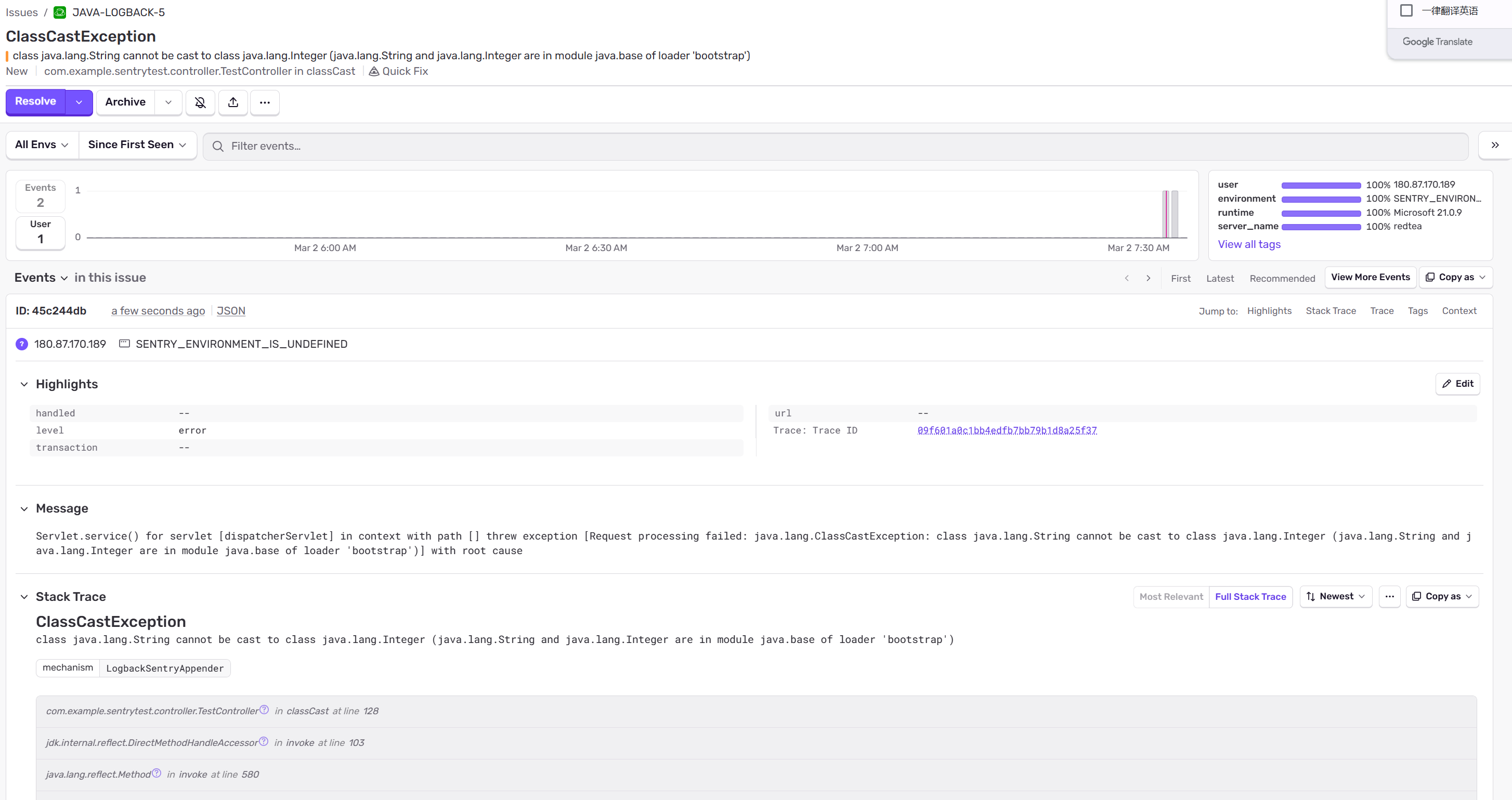Screen dimensions: 1512x800
Task: Select Full Stack Trace view
Action: [1250, 596]
